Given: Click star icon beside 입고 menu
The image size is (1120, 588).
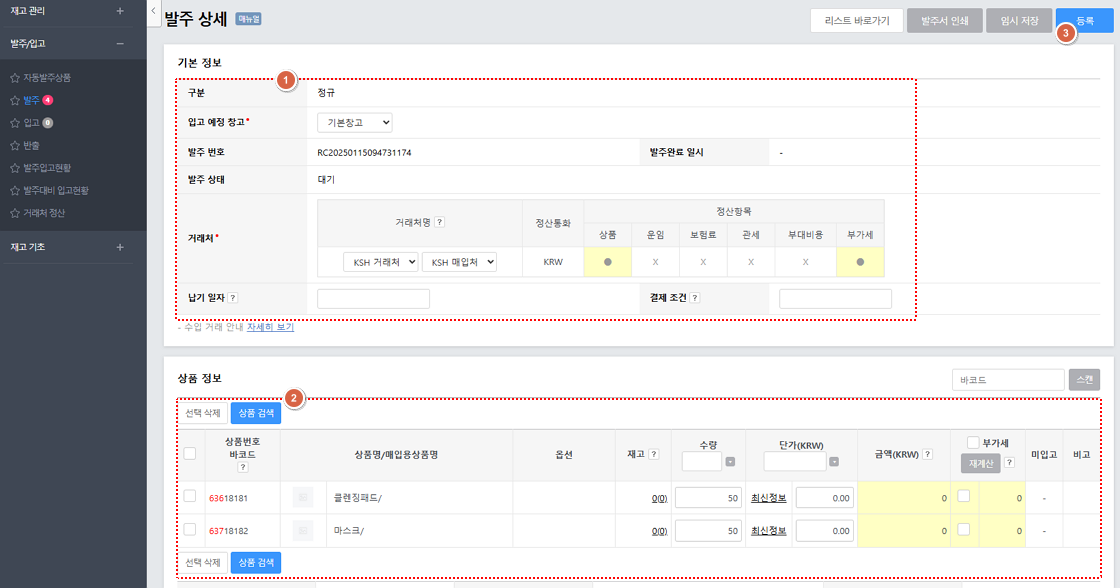Looking at the screenshot, I should 14,123.
